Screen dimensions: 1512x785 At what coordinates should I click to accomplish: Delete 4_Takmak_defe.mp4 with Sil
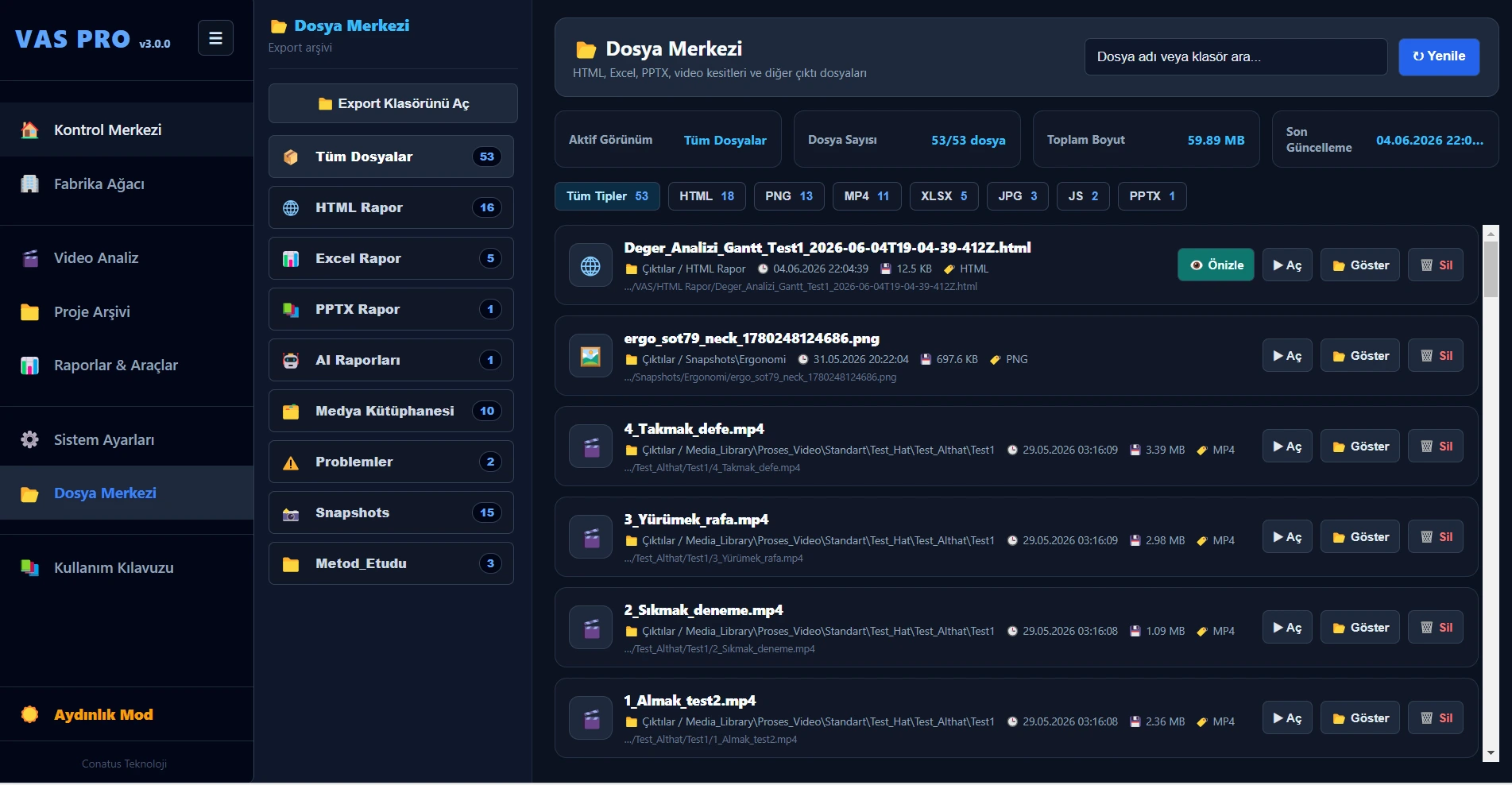point(1436,446)
